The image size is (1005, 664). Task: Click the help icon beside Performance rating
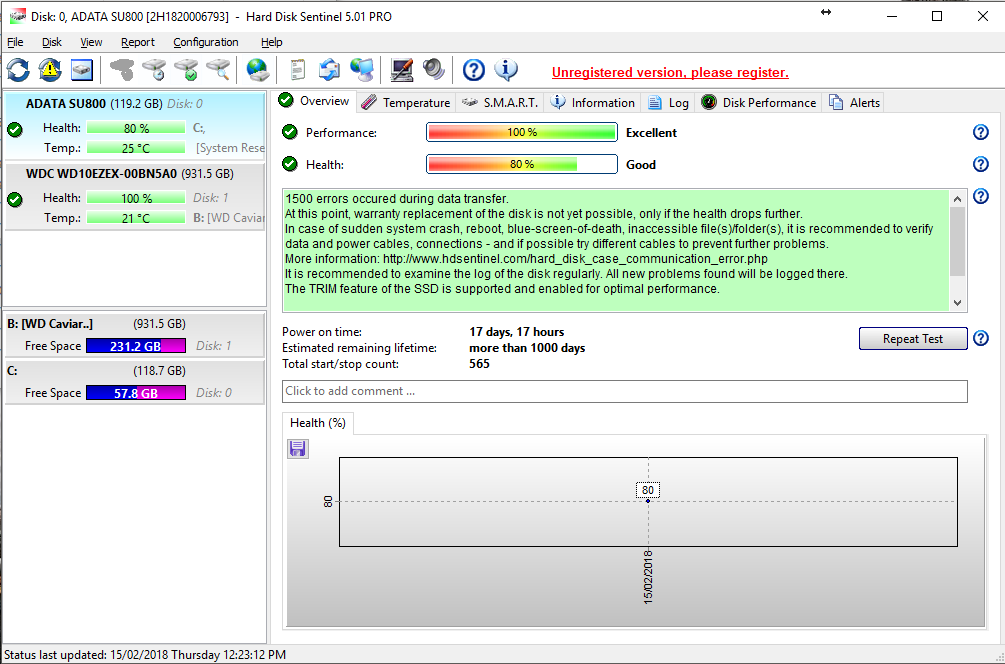981,132
